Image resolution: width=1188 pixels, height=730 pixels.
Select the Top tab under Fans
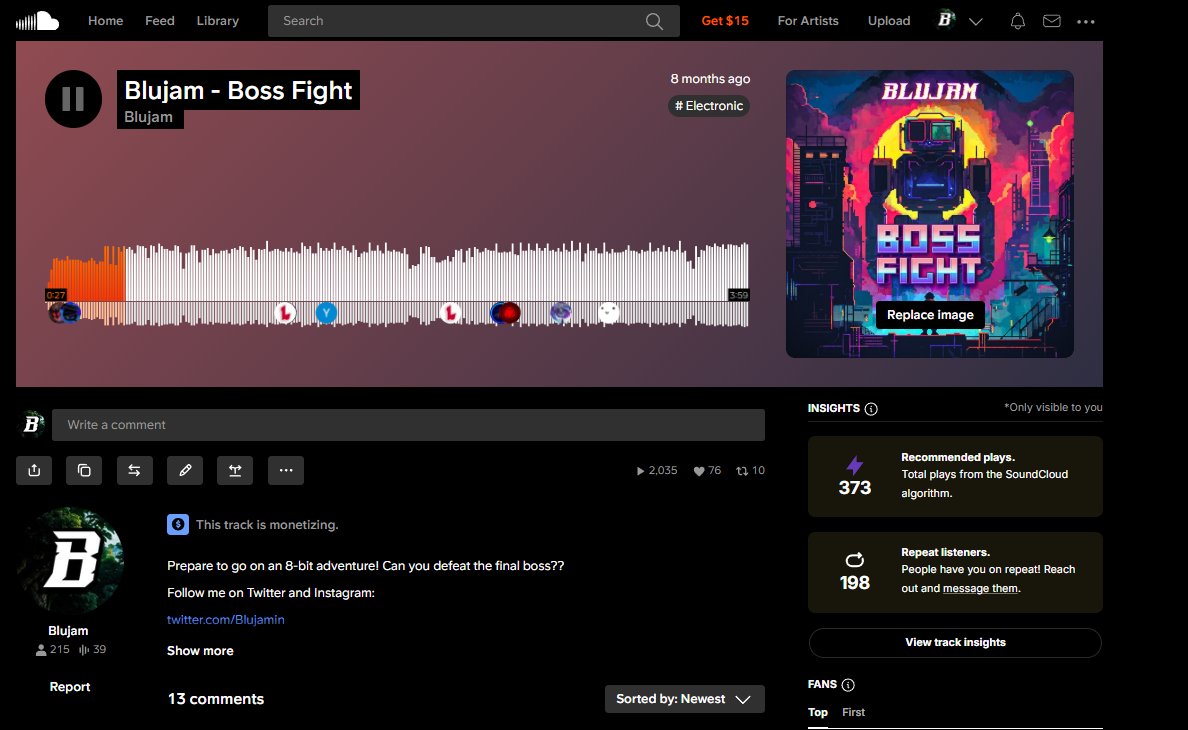pos(817,712)
